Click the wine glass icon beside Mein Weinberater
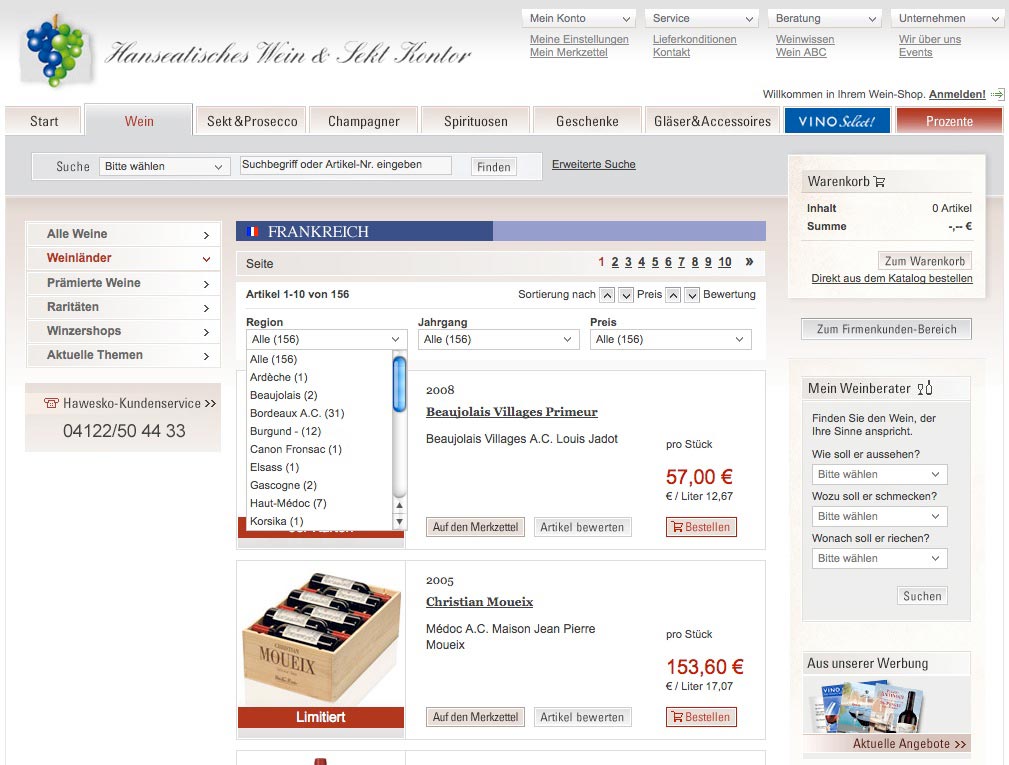1009x765 pixels. pos(925,388)
